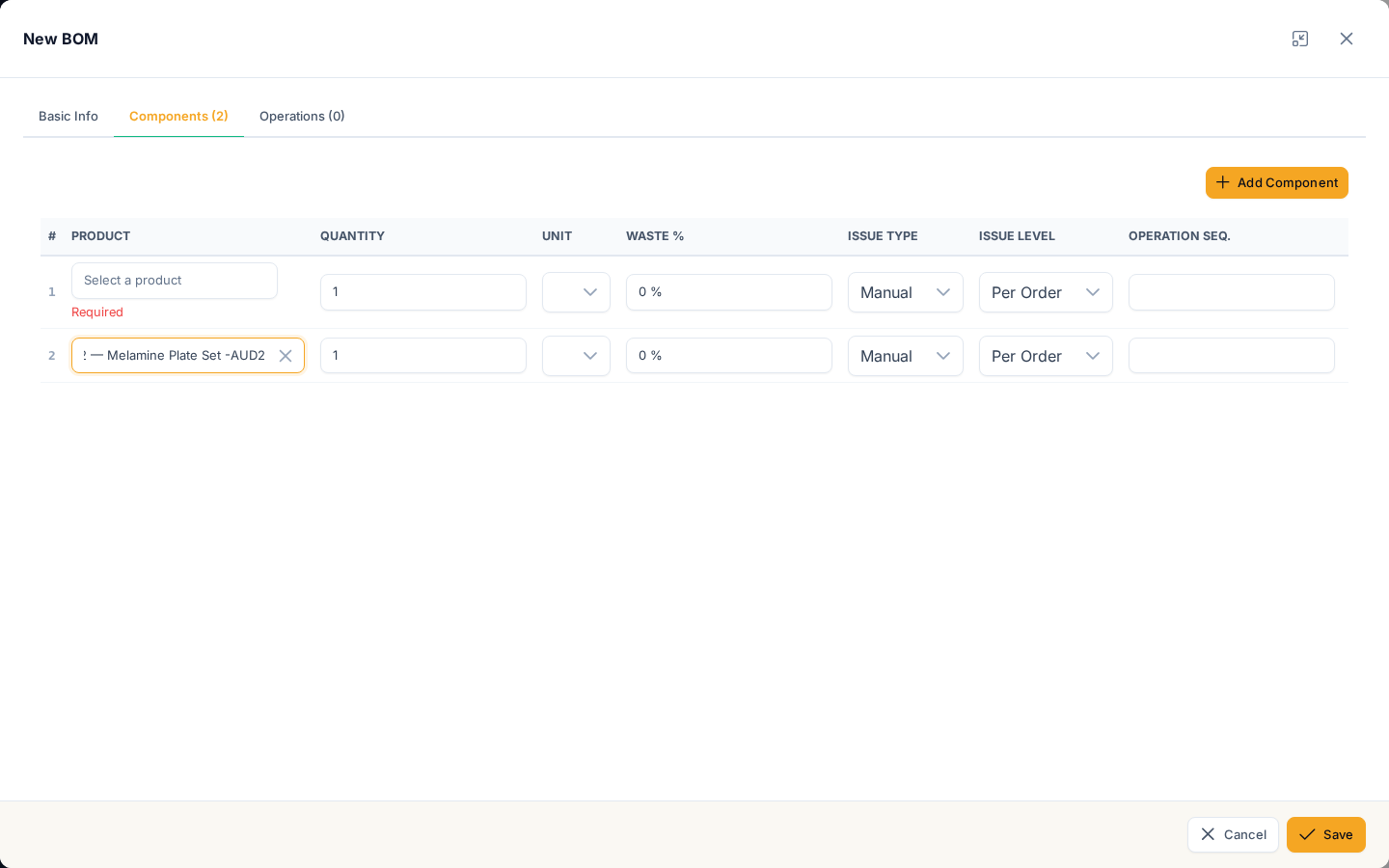Click the Operation Seq. field in row 1

(1232, 292)
